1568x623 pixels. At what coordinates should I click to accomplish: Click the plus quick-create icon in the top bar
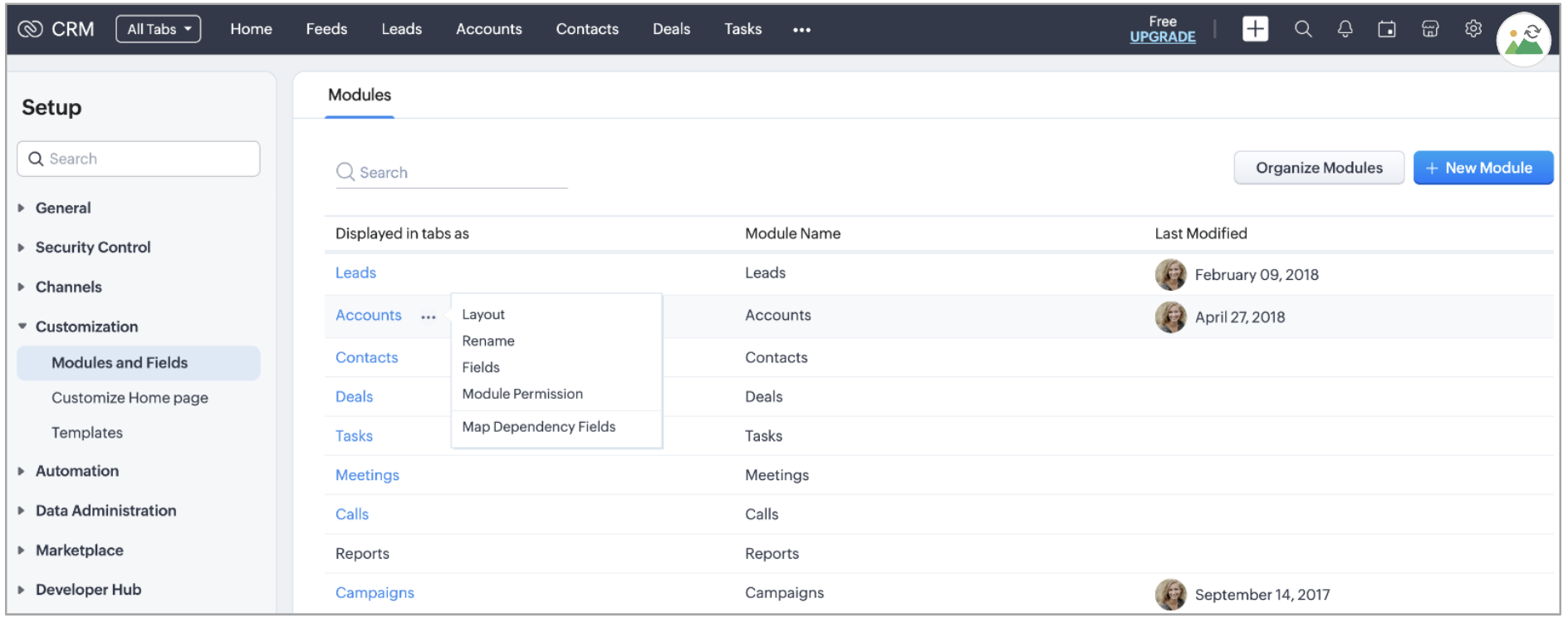tap(1255, 29)
